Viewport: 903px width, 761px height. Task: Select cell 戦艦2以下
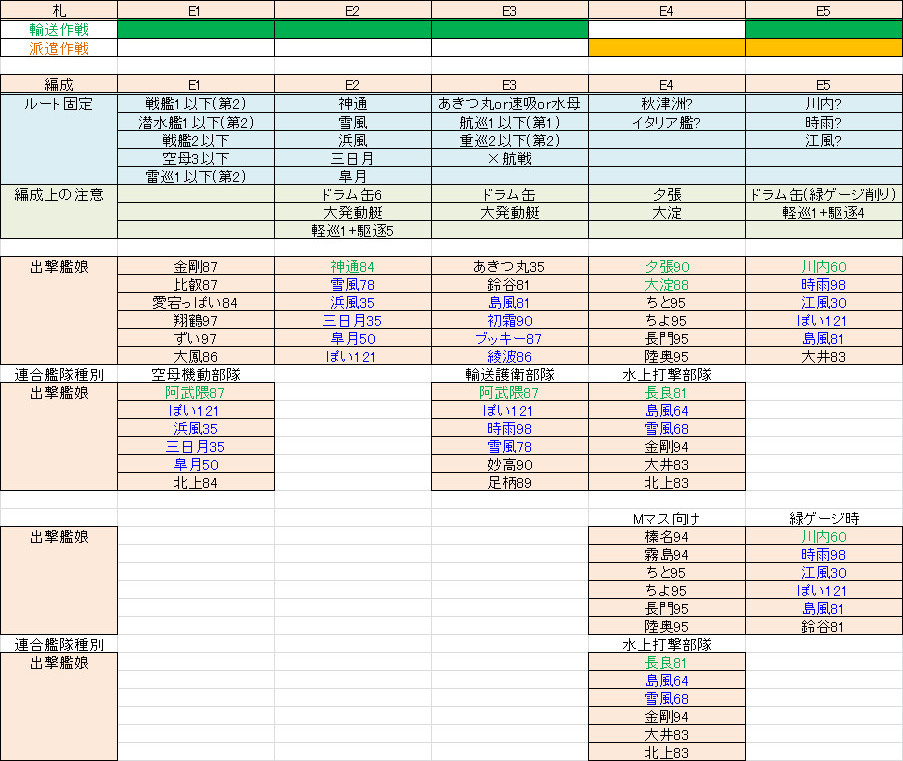click(x=196, y=140)
